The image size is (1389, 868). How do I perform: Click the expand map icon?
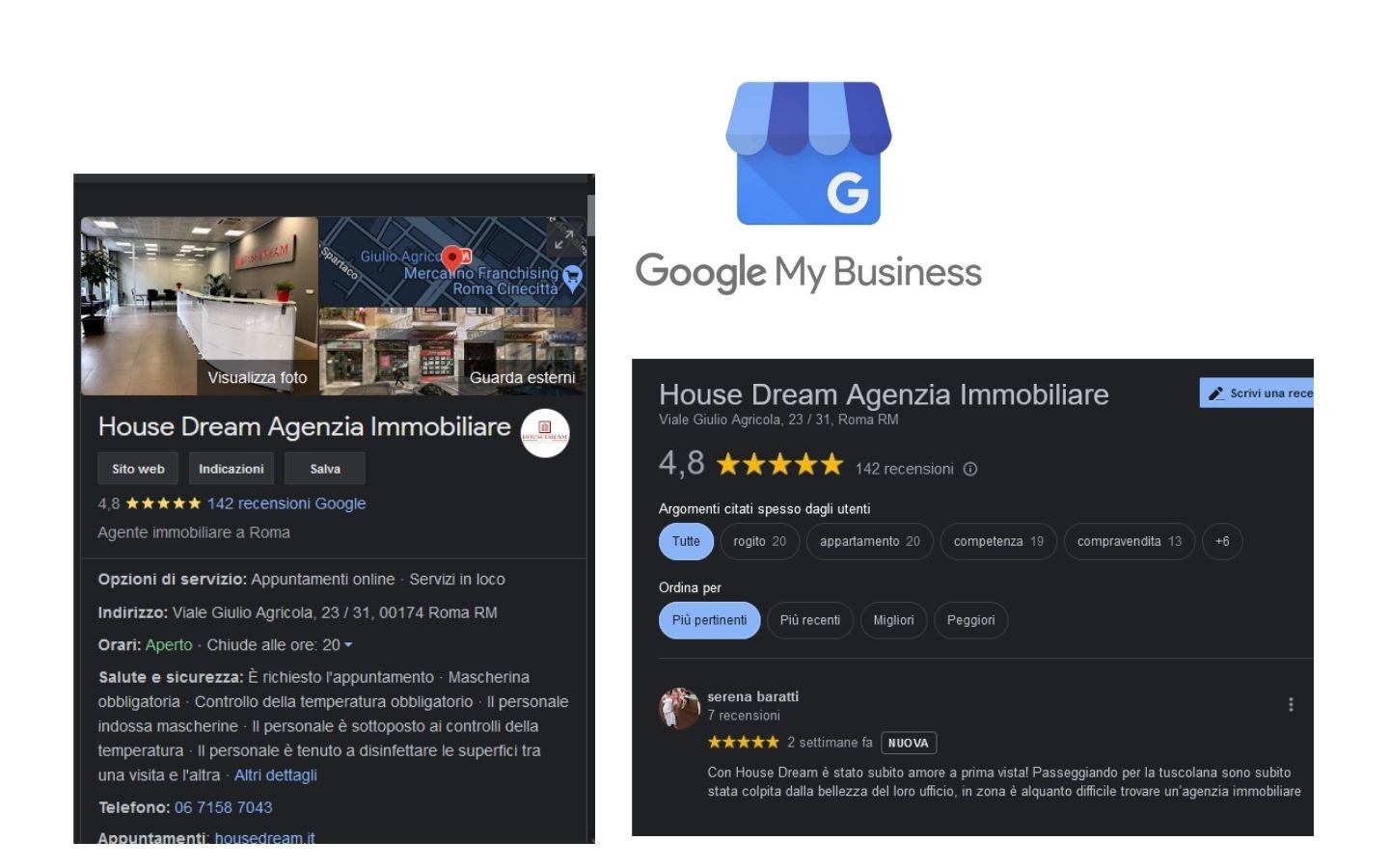(564, 237)
